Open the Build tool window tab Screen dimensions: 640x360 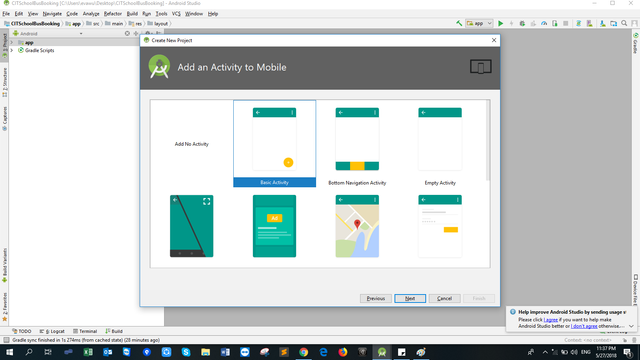point(114,331)
